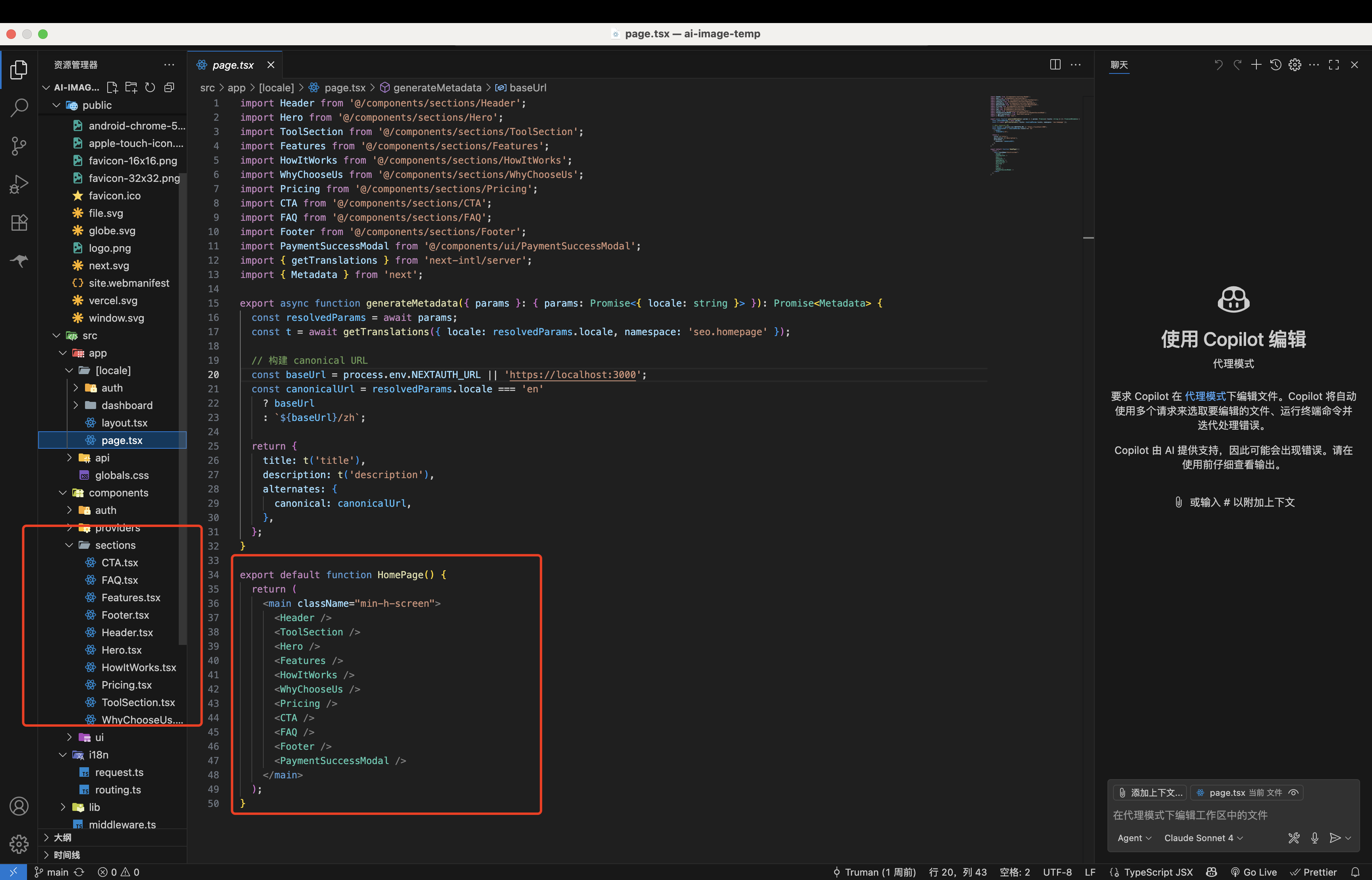The image size is (1372, 880).
Task: Start a new chat session
Action: 1256,65
